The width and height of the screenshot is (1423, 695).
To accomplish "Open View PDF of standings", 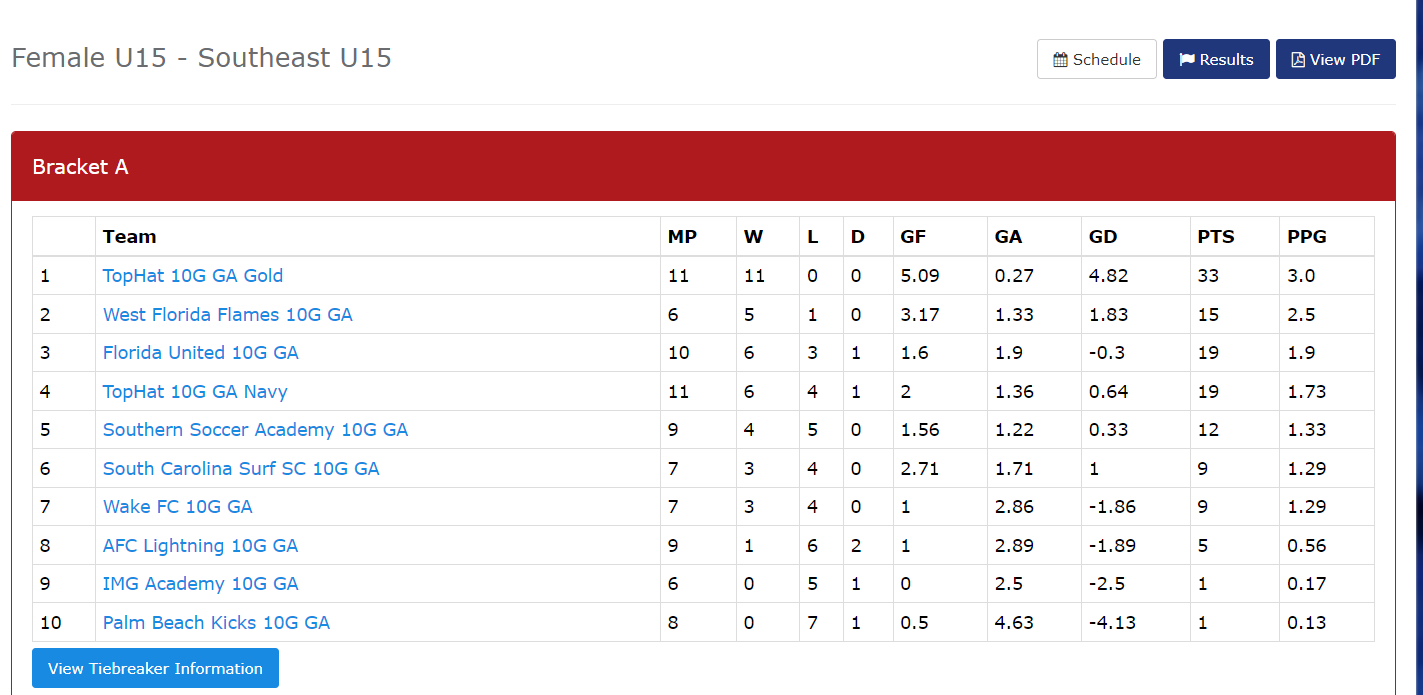I will [x=1336, y=60].
